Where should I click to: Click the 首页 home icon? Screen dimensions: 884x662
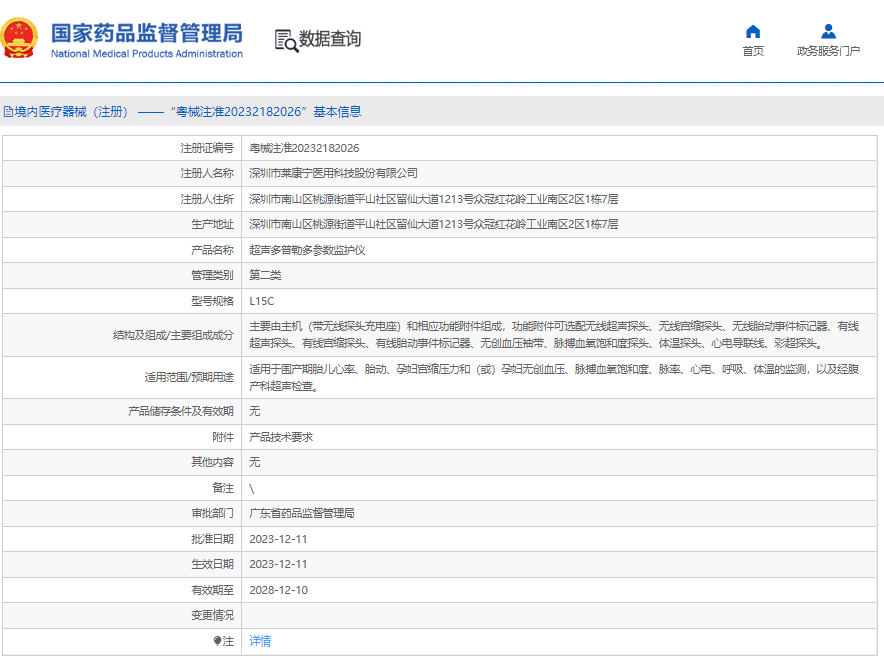[753, 32]
